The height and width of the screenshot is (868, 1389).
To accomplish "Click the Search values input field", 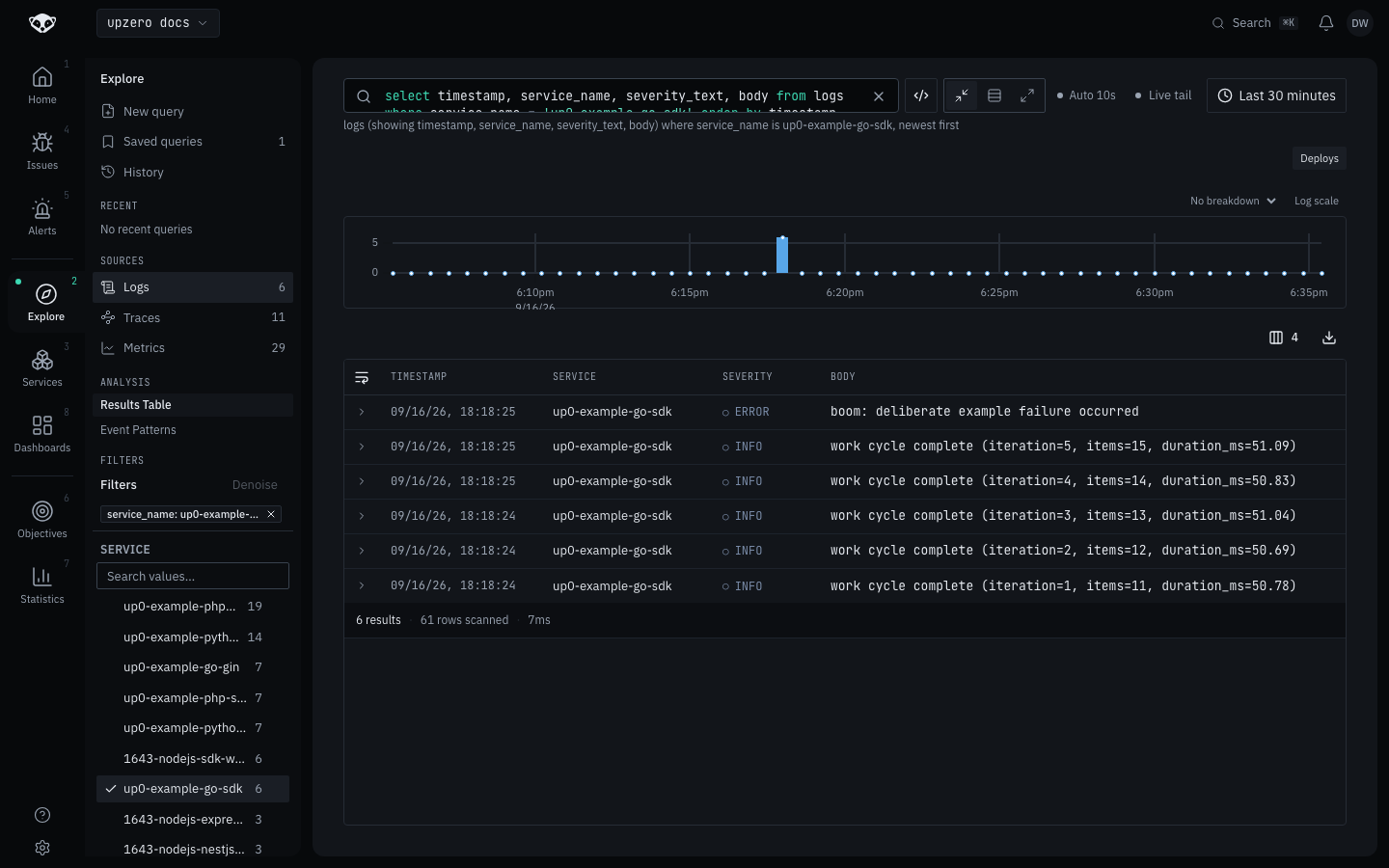I will [x=193, y=576].
